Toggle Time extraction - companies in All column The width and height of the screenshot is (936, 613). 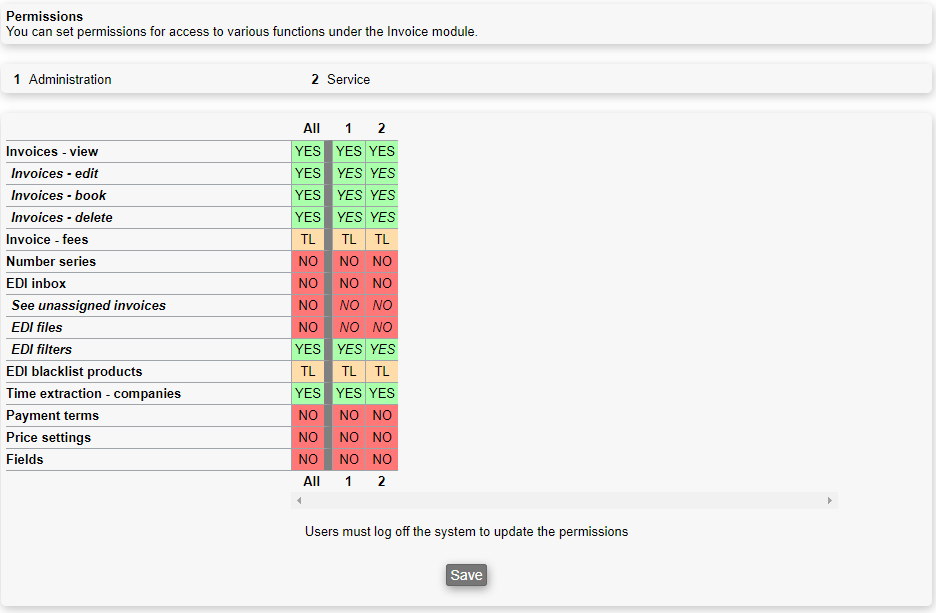tap(308, 394)
